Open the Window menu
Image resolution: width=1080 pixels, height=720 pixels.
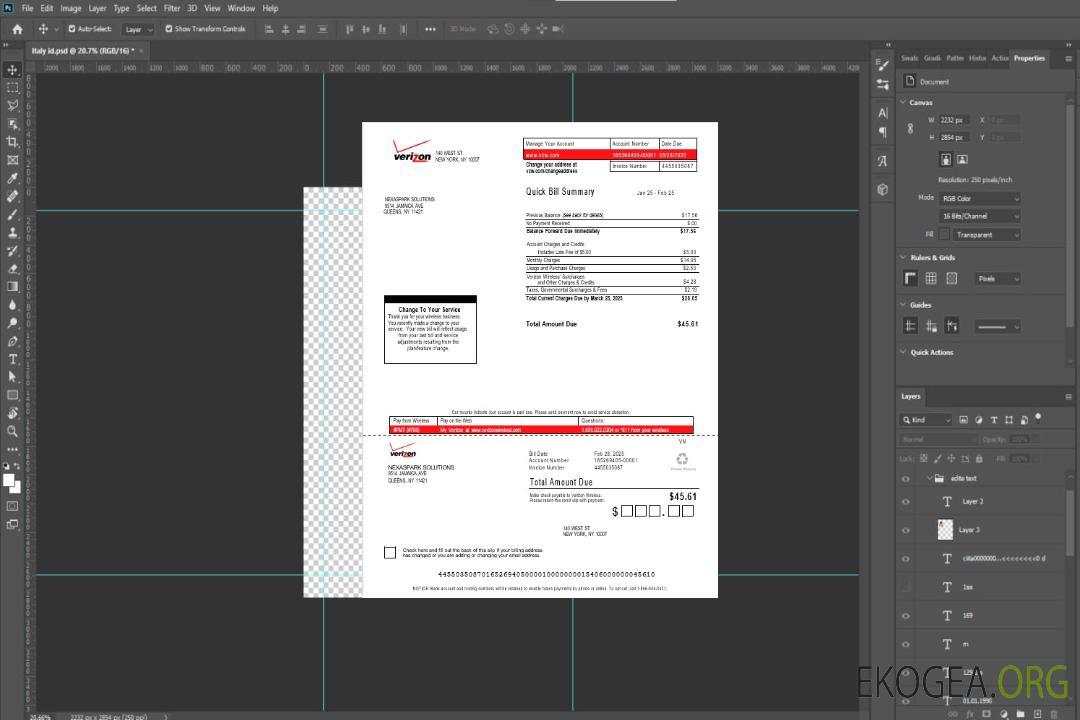[x=241, y=8]
